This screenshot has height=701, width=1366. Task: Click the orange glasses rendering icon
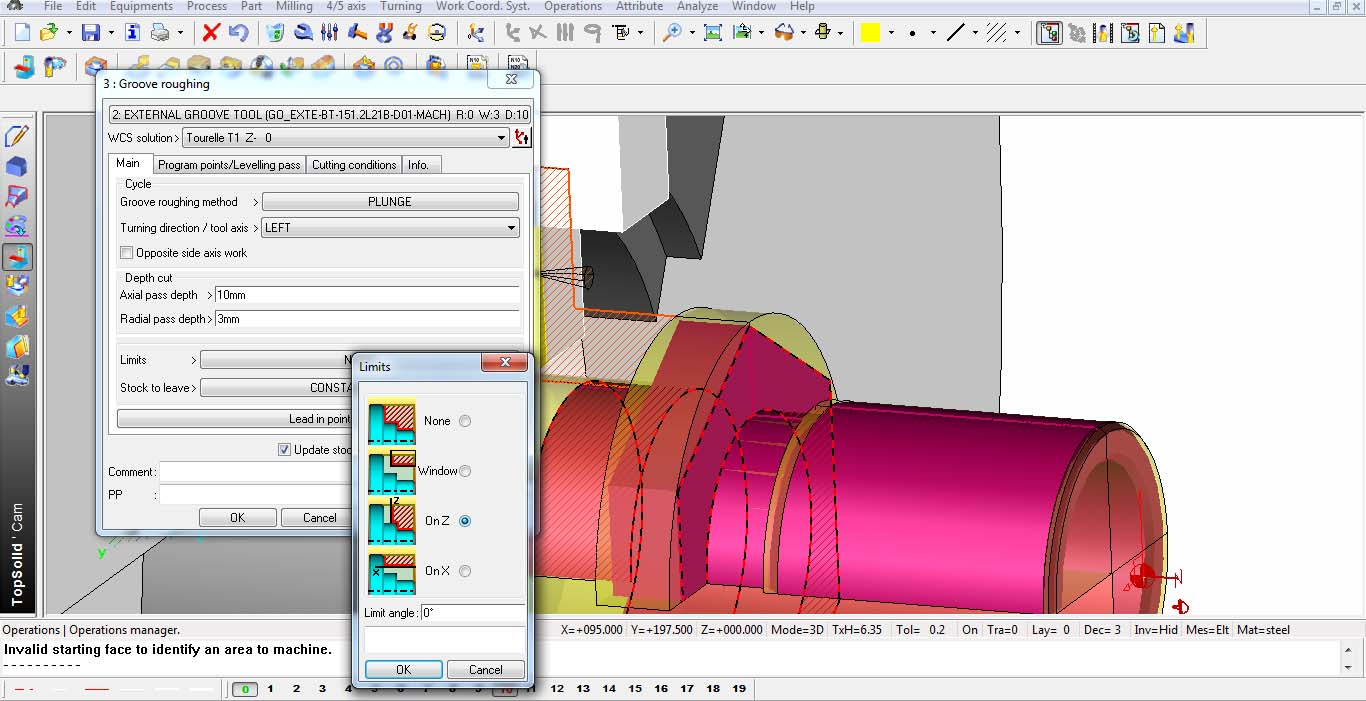coord(784,33)
